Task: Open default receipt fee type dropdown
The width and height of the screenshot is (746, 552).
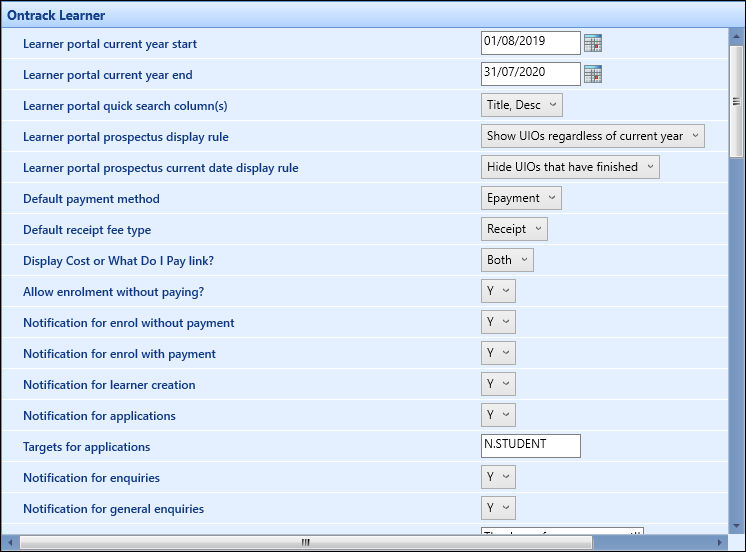Action: click(x=514, y=229)
